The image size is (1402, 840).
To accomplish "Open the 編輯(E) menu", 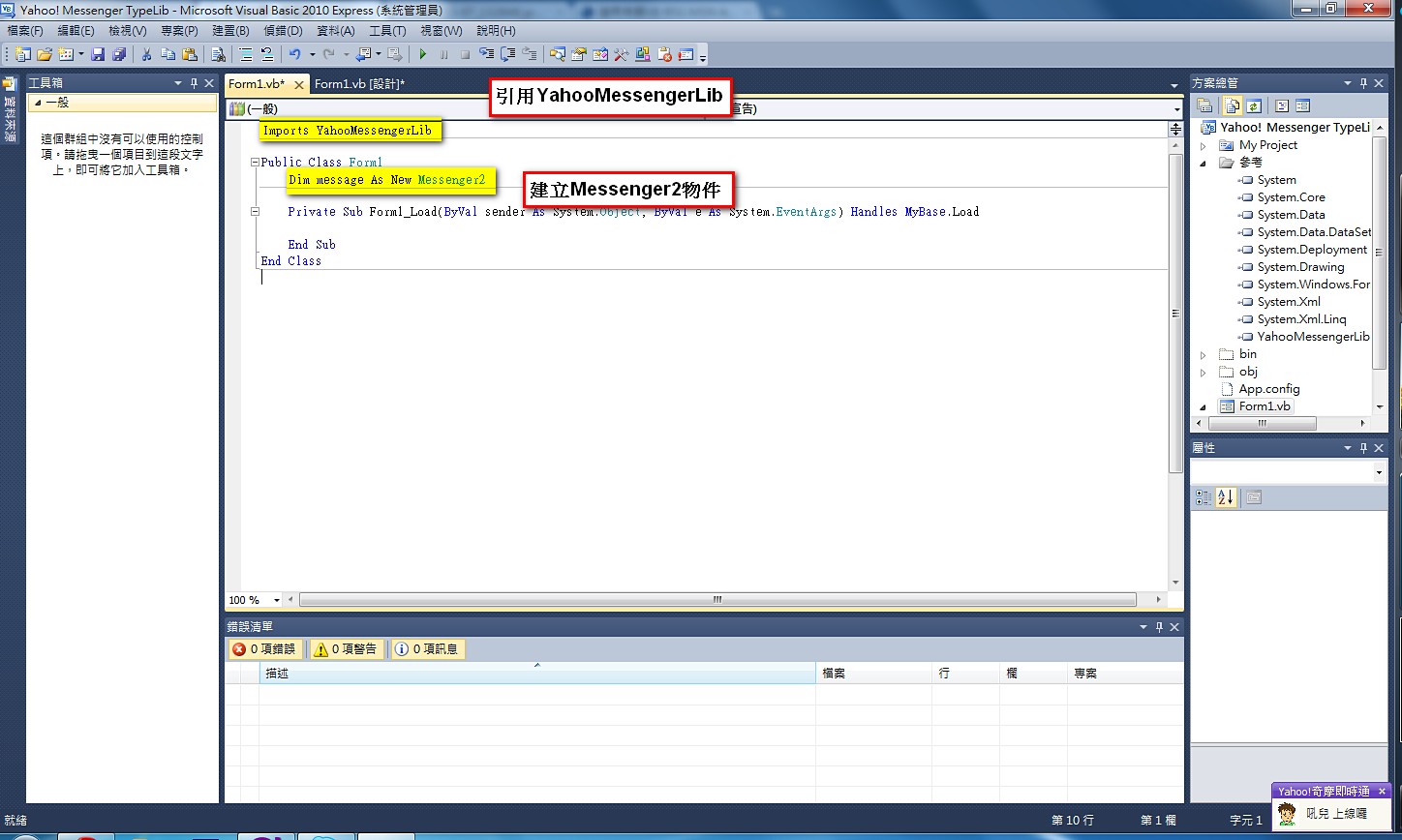I will pyautogui.click(x=76, y=31).
